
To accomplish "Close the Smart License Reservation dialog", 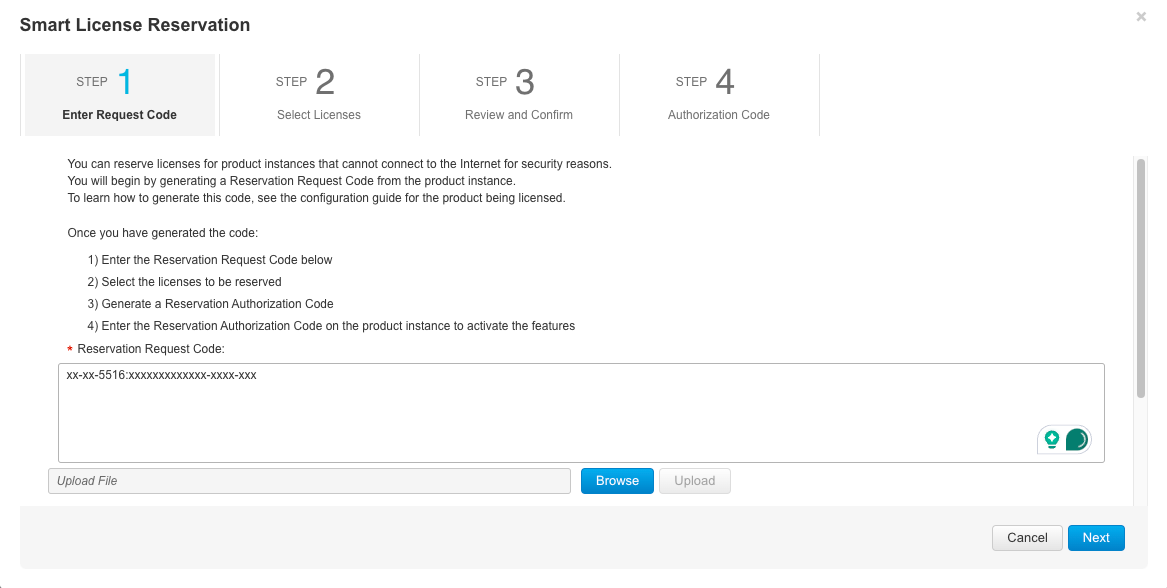I will pyautogui.click(x=1141, y=17).
